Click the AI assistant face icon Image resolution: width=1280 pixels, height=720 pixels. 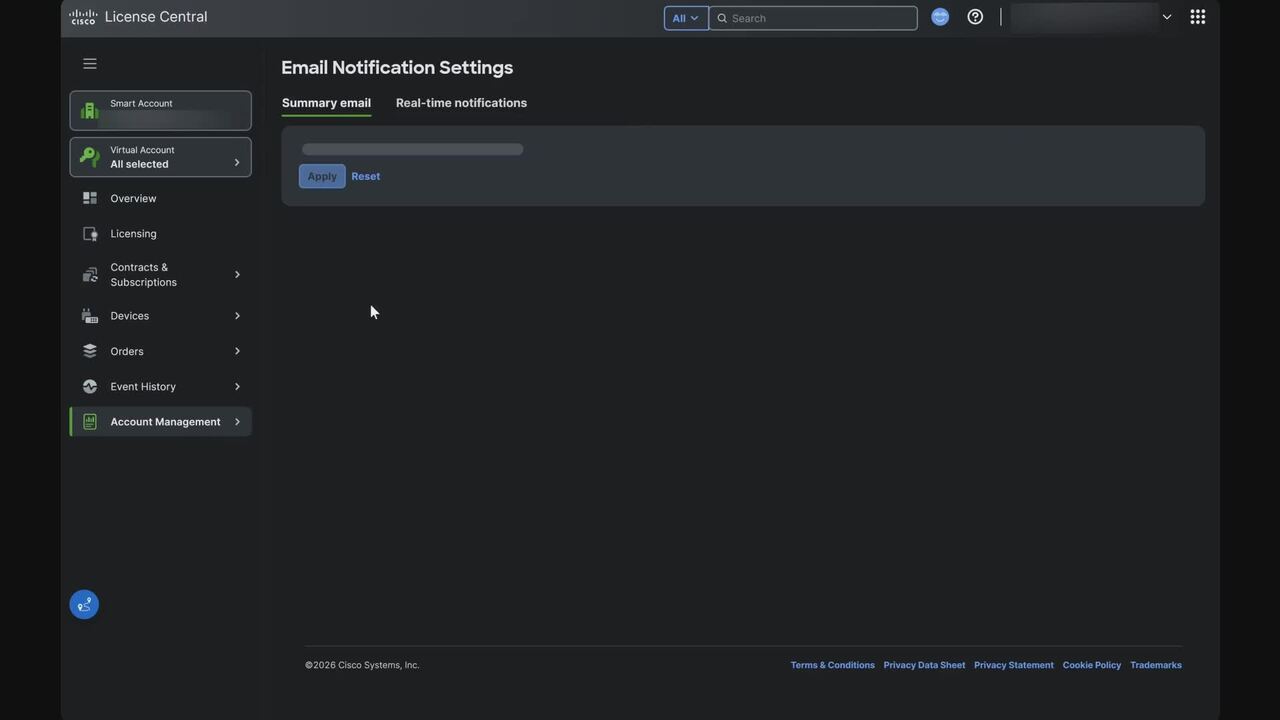click(940, 17)
